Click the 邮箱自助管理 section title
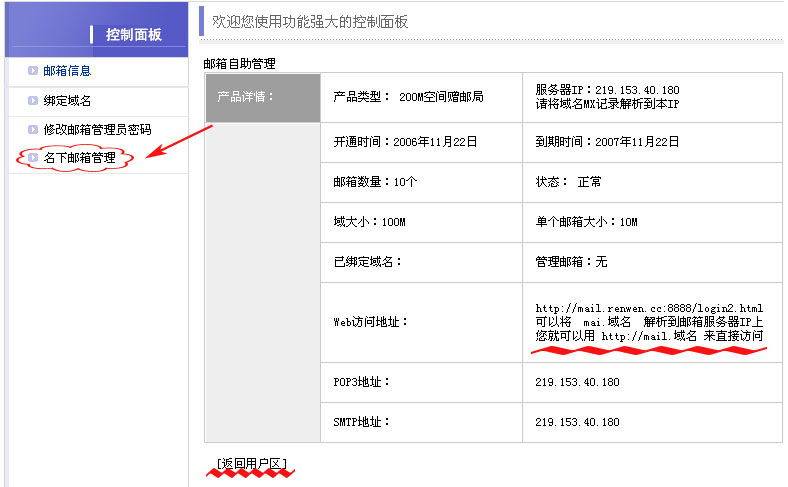The width and height of the screenshot is (788, 487). click(239, 64)
